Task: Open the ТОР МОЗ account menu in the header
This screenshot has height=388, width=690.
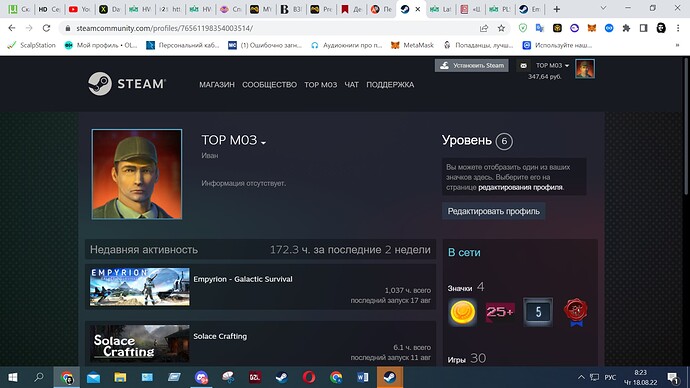Action: click(x=552, y=66)
